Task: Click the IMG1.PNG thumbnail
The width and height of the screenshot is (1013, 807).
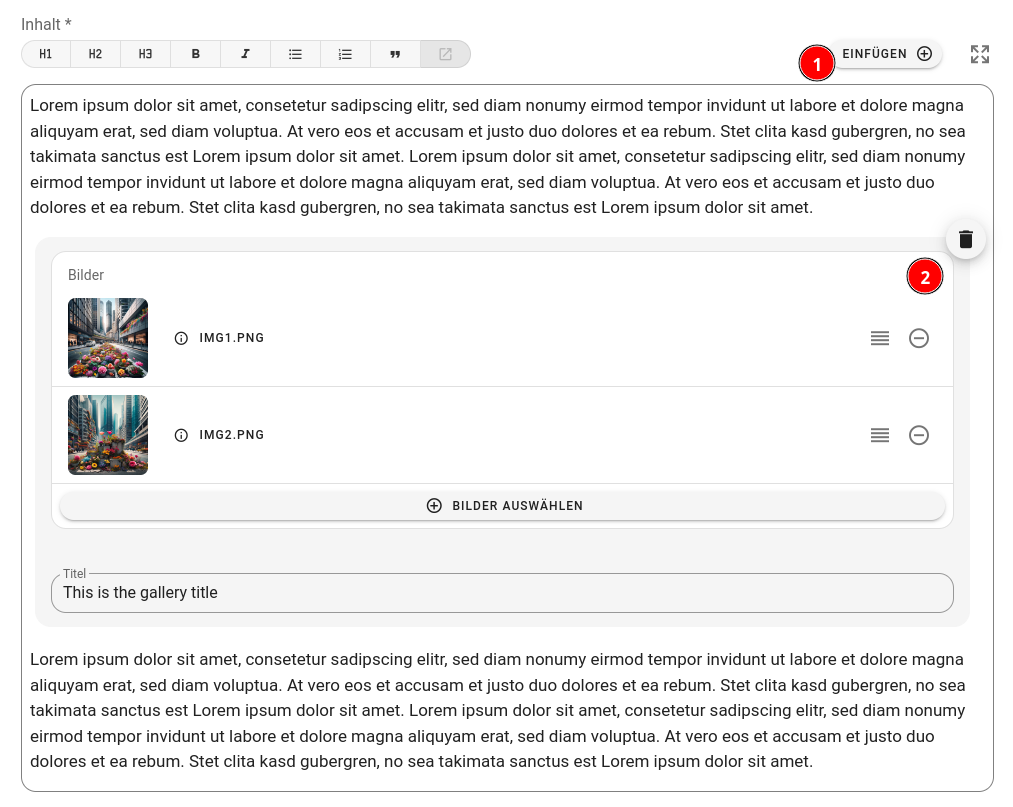Action: 108,338
